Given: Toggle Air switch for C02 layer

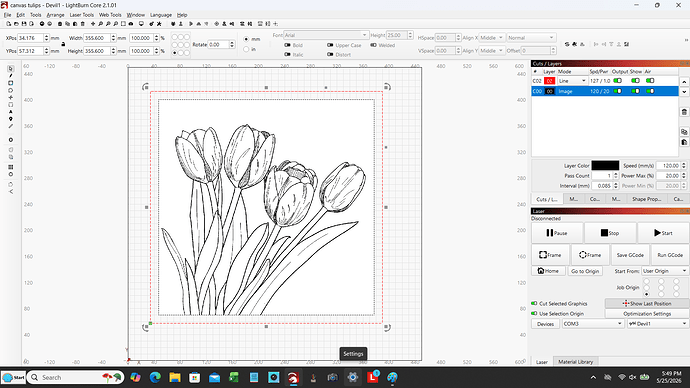Looking at the screenshot, I should click(650, 81).
